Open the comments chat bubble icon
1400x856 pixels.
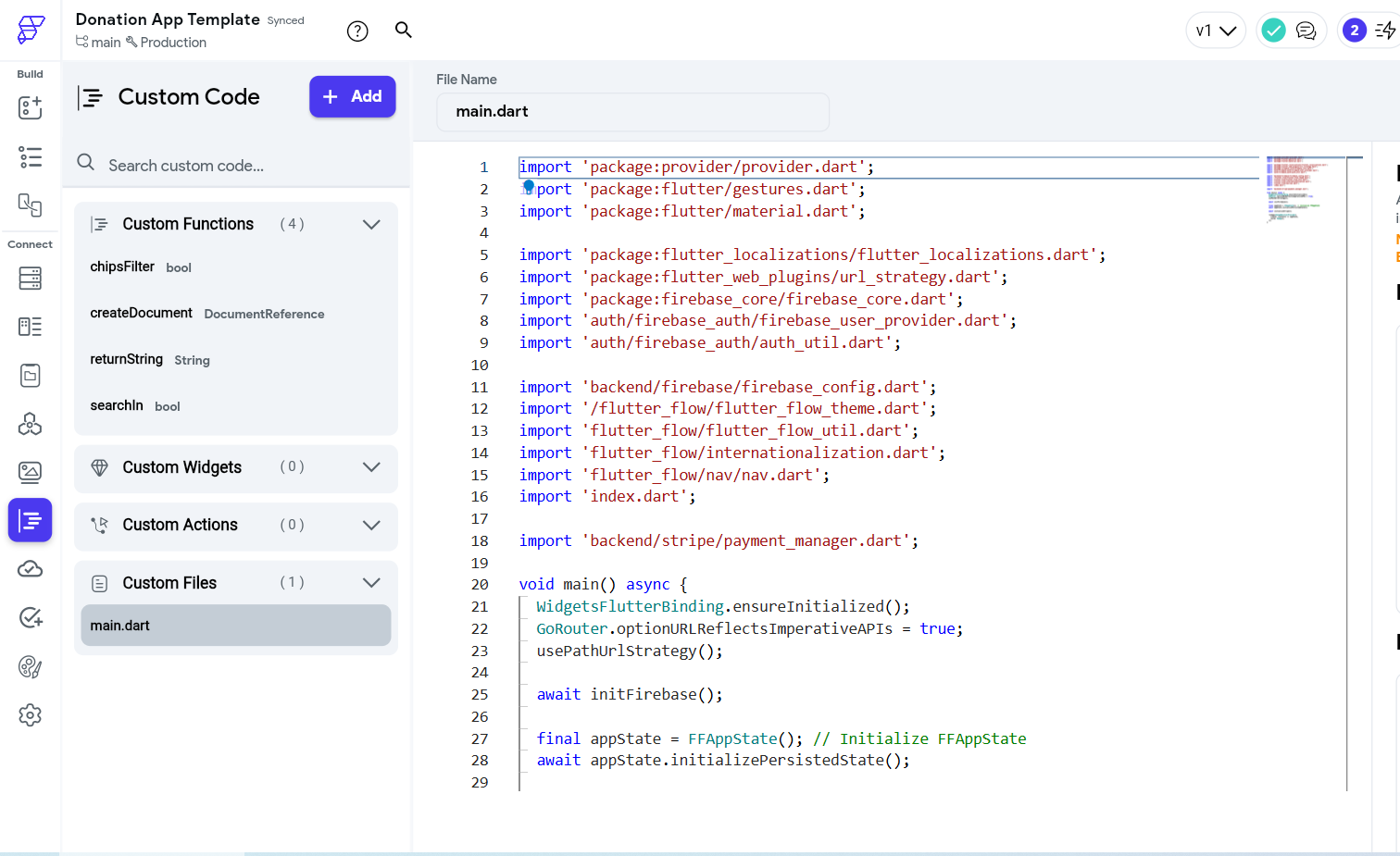(x=1306, y=31)
